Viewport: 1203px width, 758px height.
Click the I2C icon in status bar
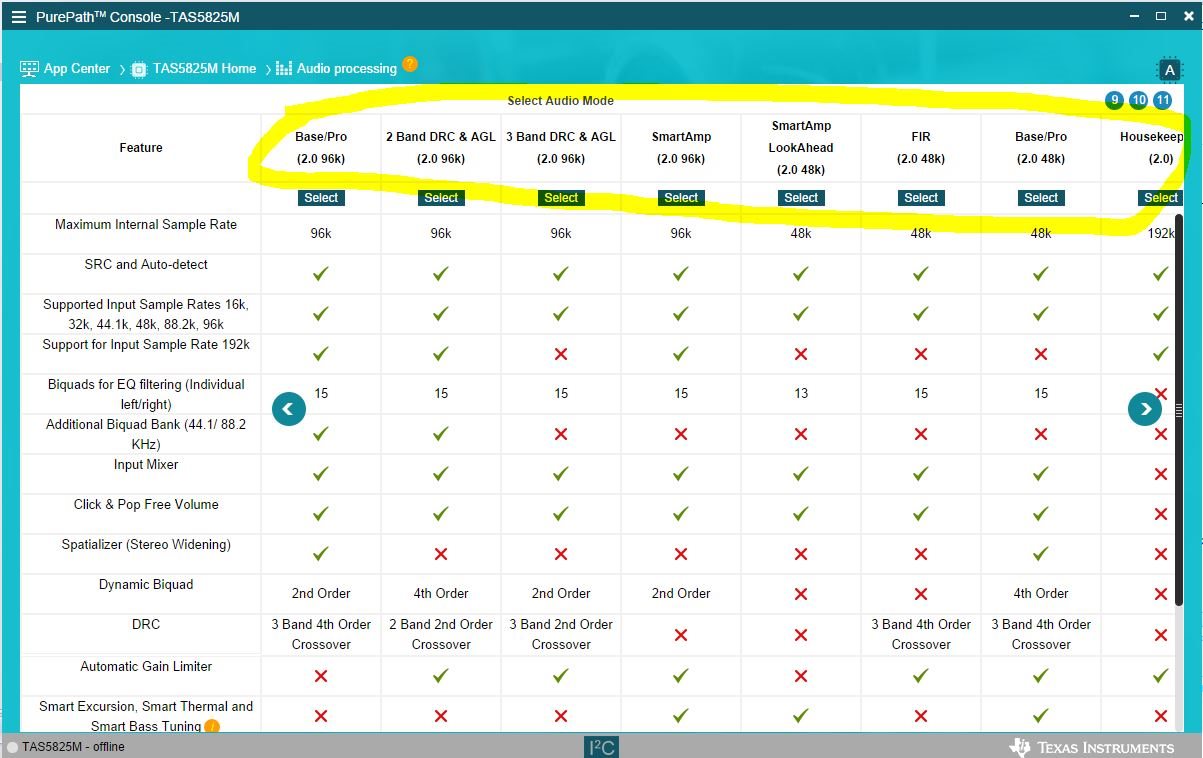tap(601, 747)
